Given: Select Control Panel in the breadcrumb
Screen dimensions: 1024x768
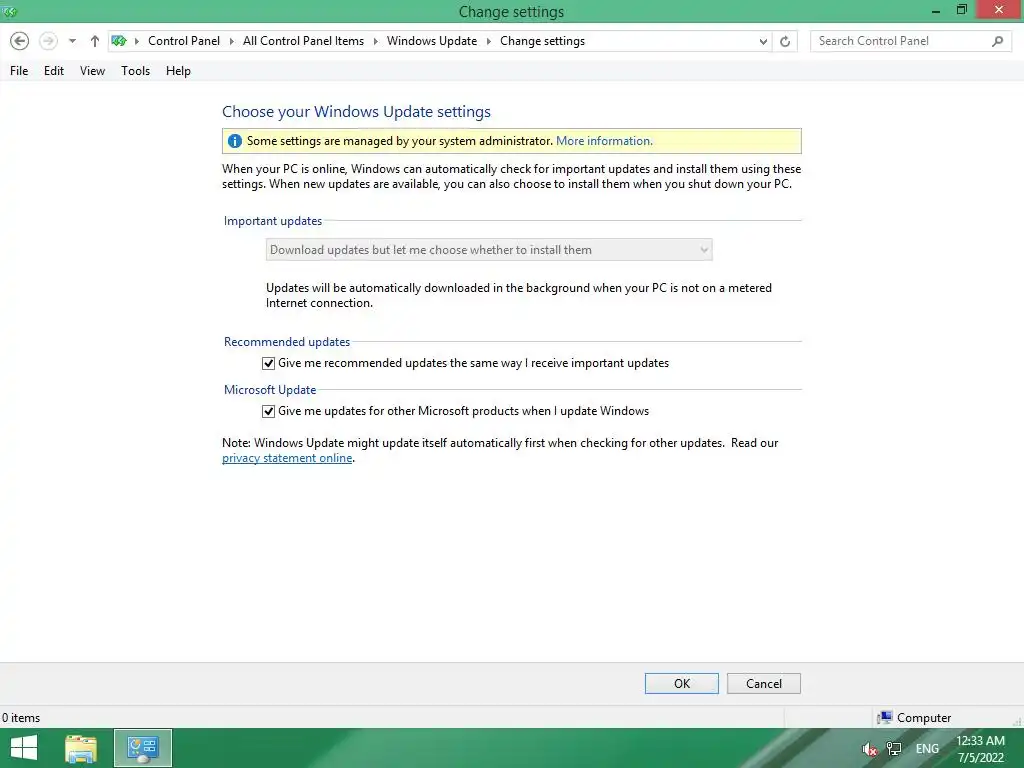Looking at the screenshot, I should [x=184, y=41].
